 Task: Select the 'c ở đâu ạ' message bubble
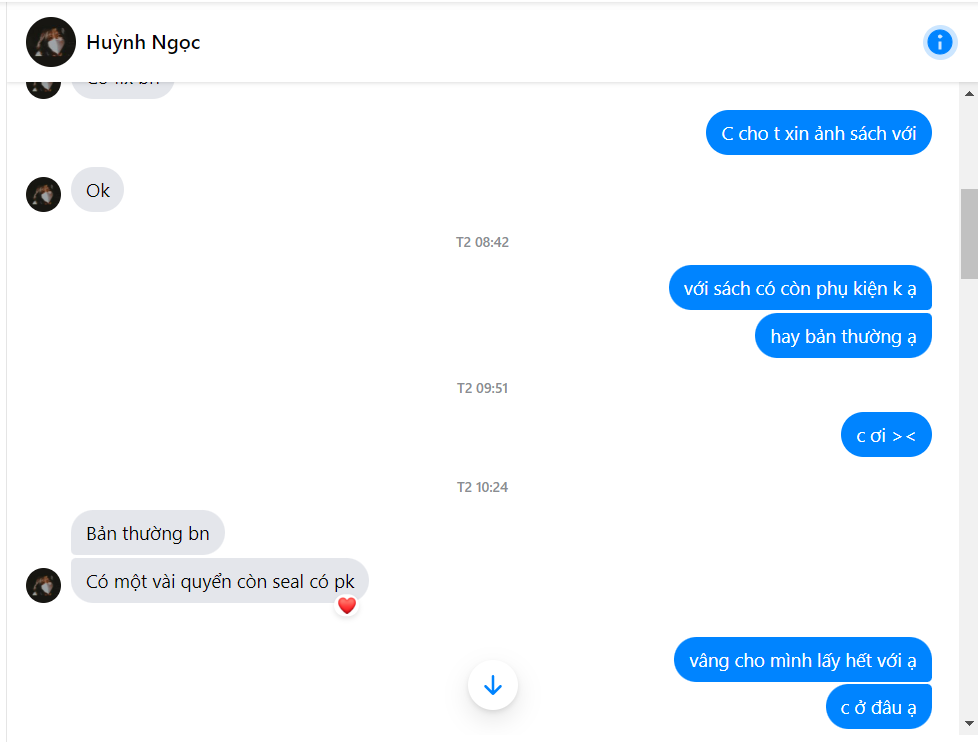coord(878,707)
